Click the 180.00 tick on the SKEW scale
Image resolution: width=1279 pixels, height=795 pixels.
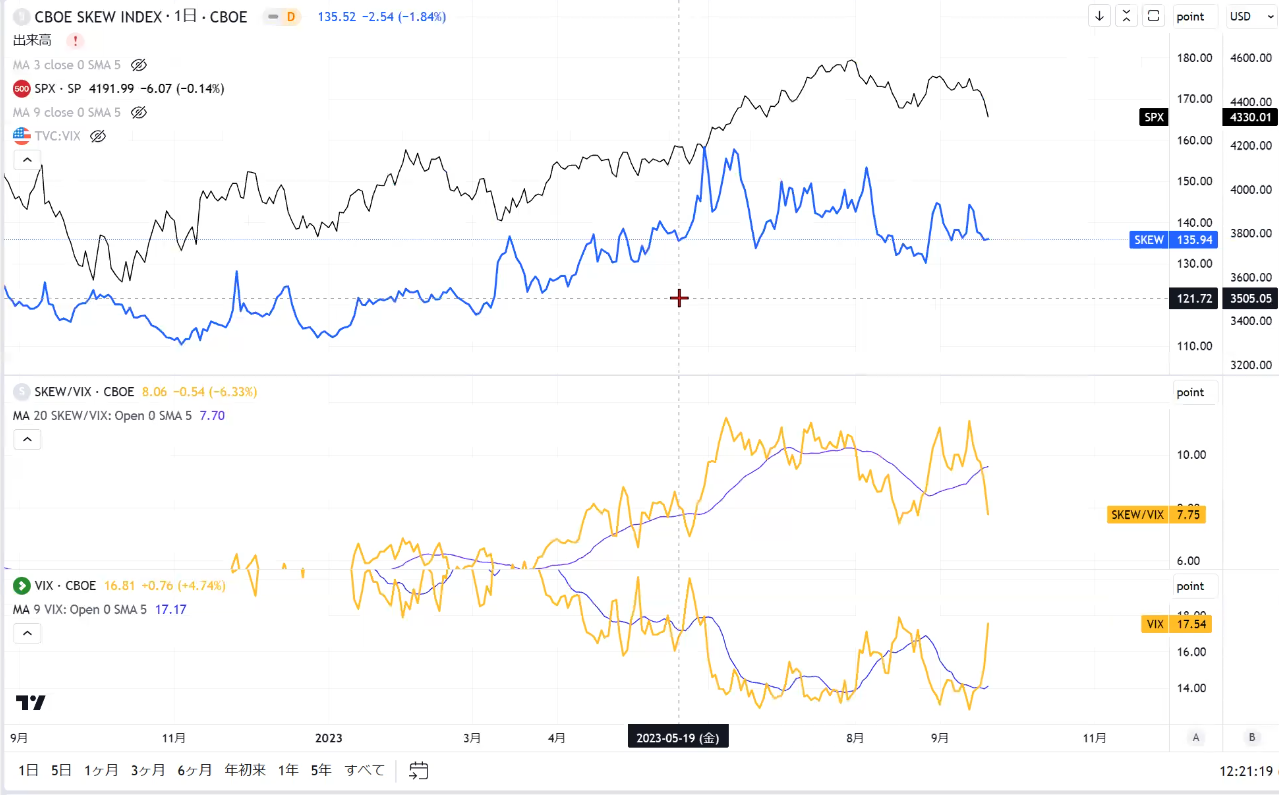1195,58
